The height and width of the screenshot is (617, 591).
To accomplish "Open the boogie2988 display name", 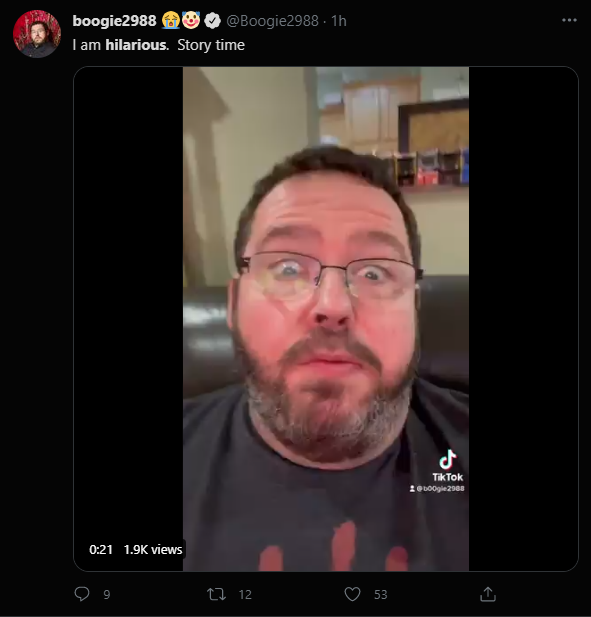I will pyautogui.click(x=114, y=21).
